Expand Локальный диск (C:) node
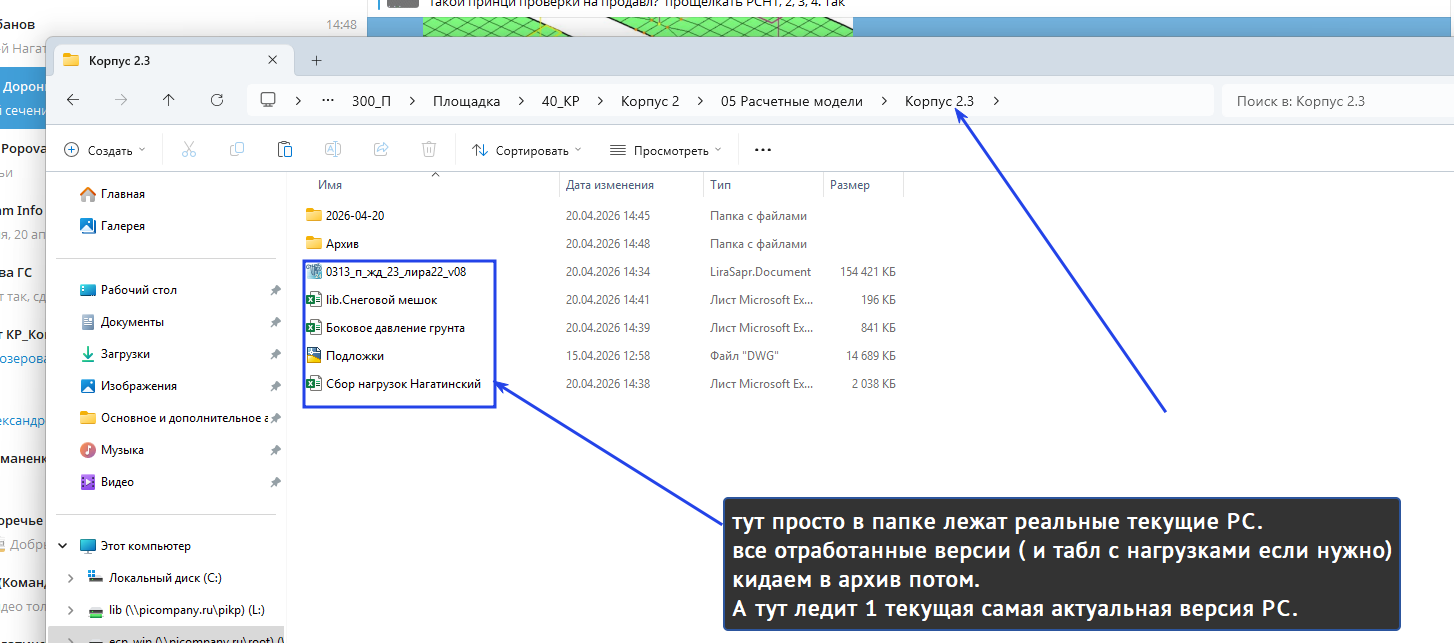The height and width of the screenshot is (643, 1454). pyautogui.click(x=70, y=578)
